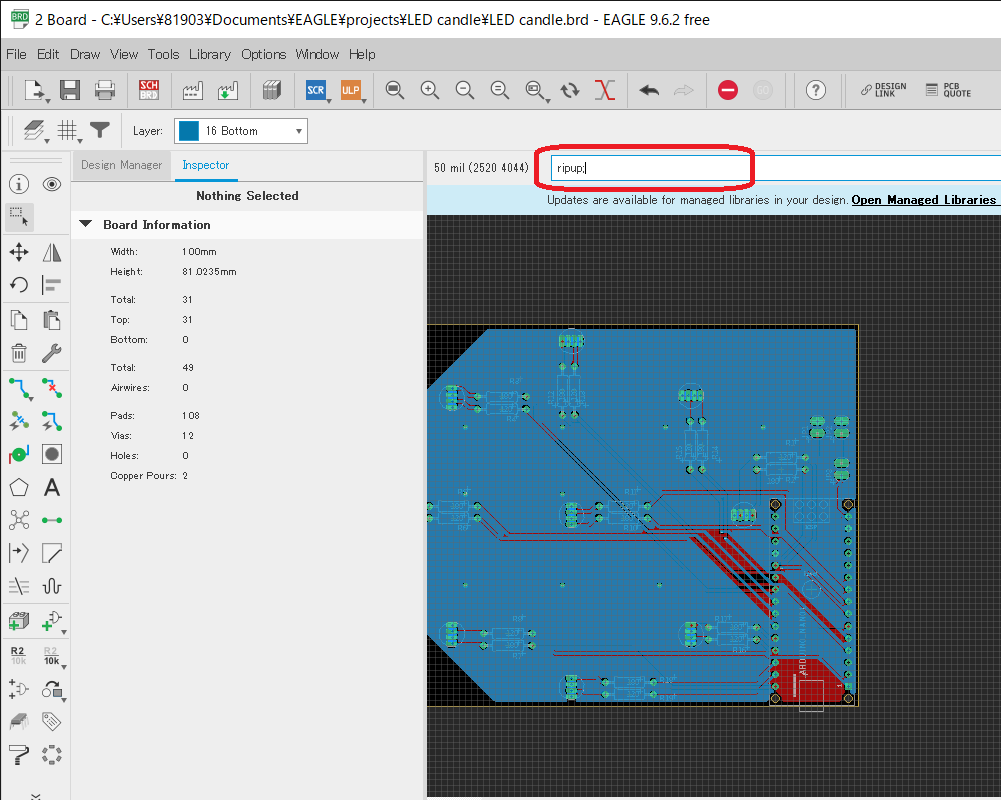Select the Copy tool
The image size is (1001, 800).
19,319
